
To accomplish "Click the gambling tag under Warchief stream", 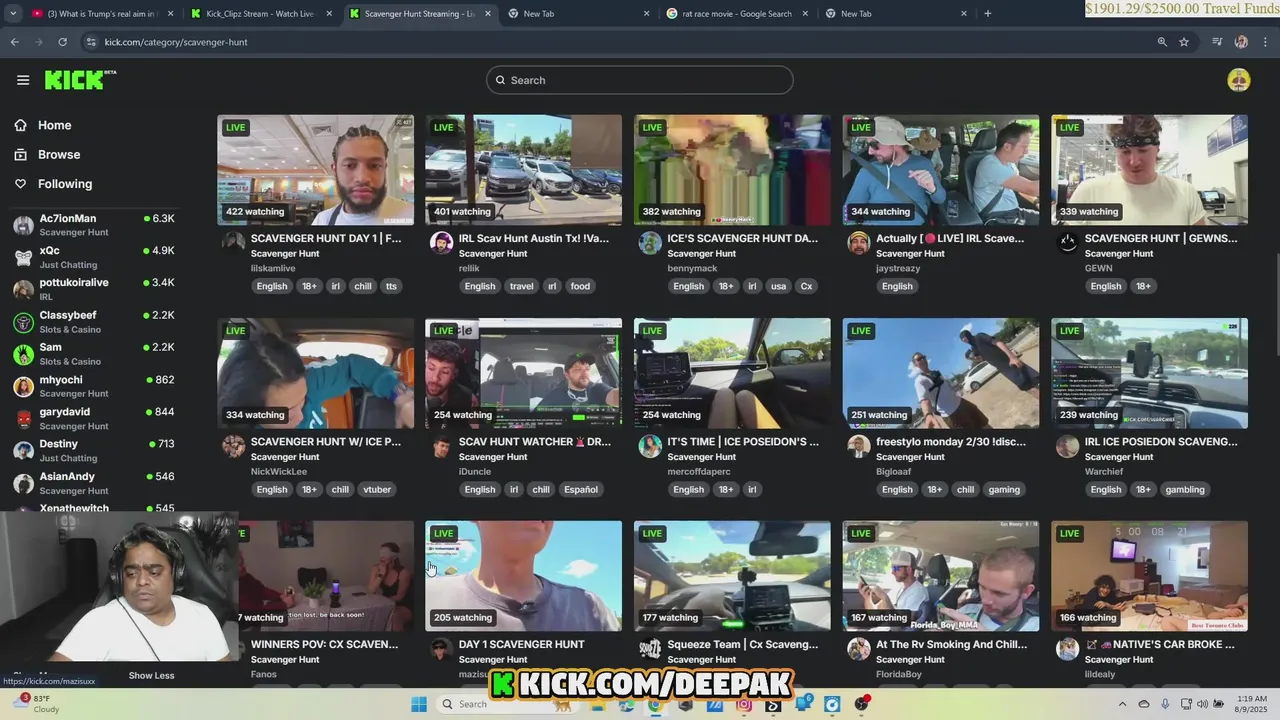I will [x=1185, y=489].
